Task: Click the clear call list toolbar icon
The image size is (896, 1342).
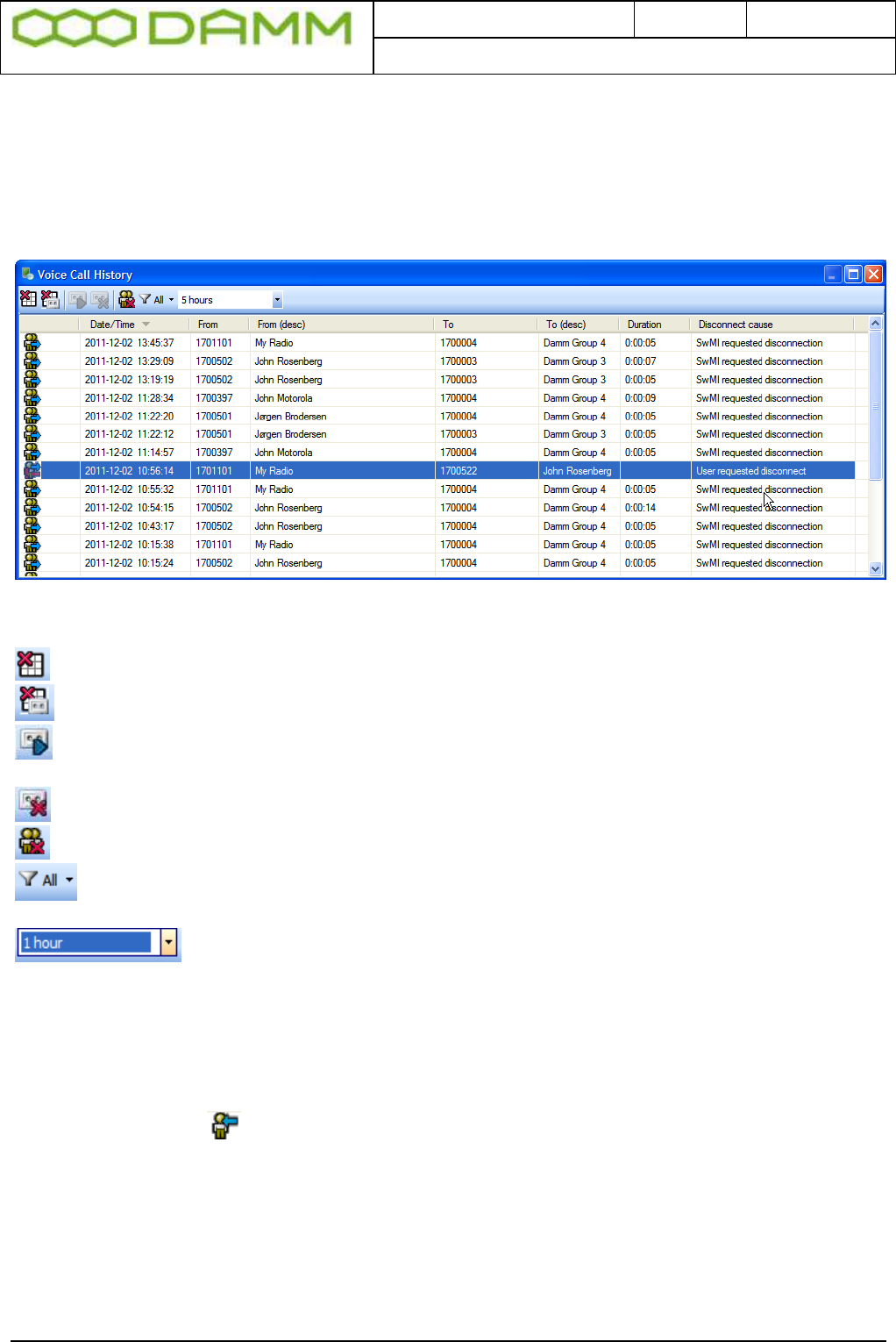Action: tap(29, 300)
